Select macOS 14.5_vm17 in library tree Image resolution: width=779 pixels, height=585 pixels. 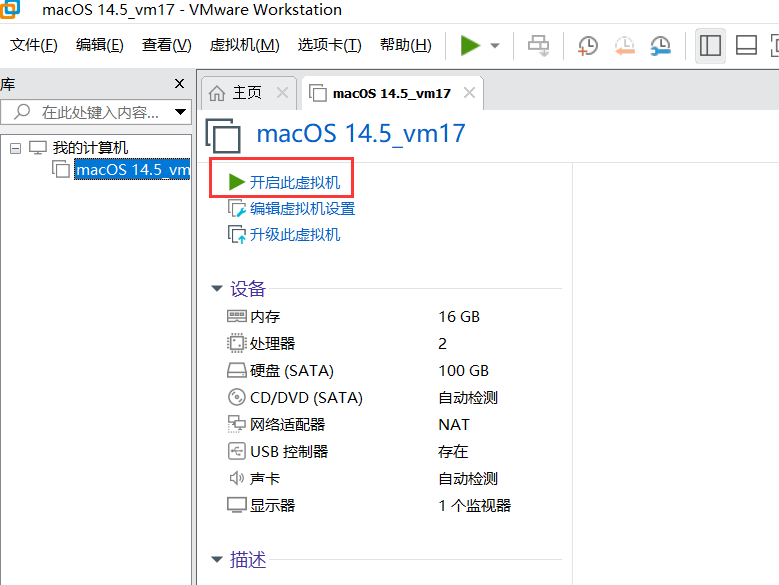[131, 169]
